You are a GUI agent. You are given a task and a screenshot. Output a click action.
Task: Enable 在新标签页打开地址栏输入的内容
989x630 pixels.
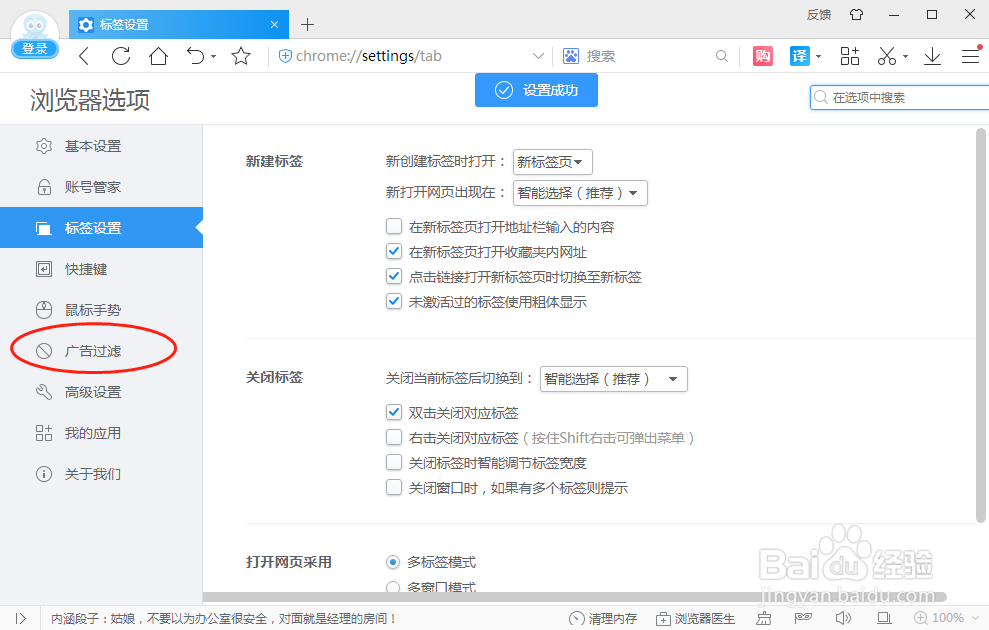pos(394,226)
